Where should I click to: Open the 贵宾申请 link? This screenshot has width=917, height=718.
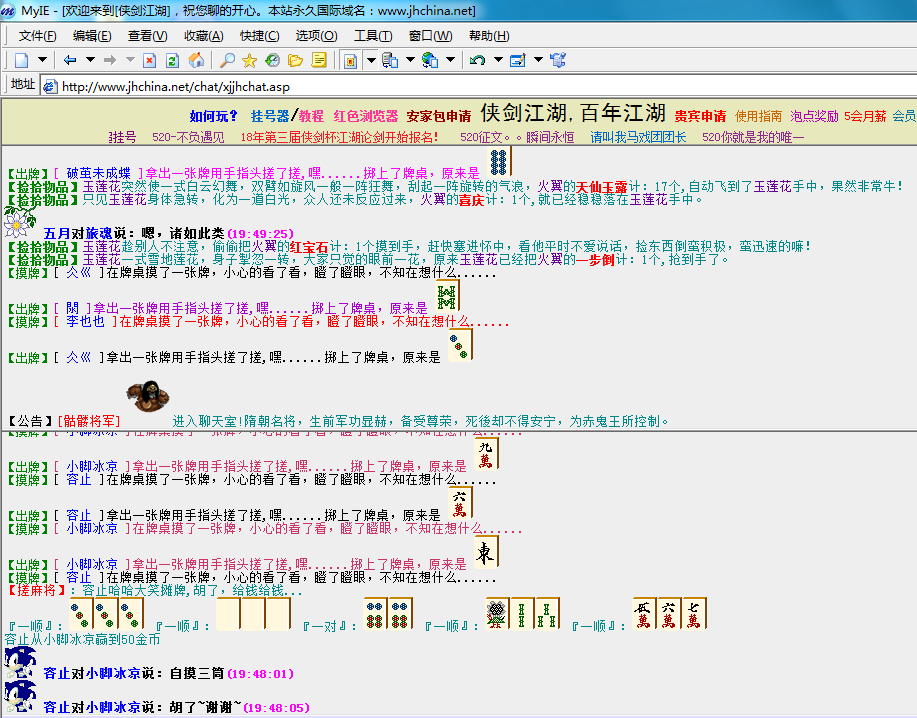[700, 116]
